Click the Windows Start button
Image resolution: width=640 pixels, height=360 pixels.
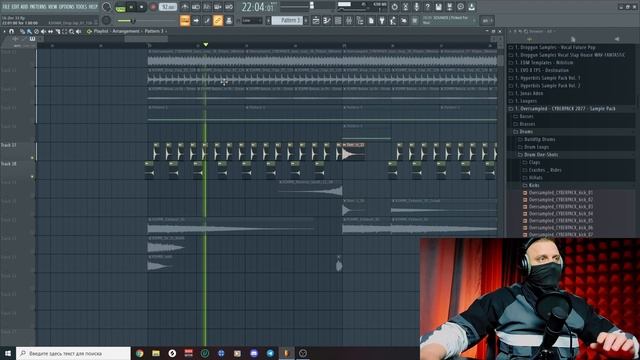[8, 353]
